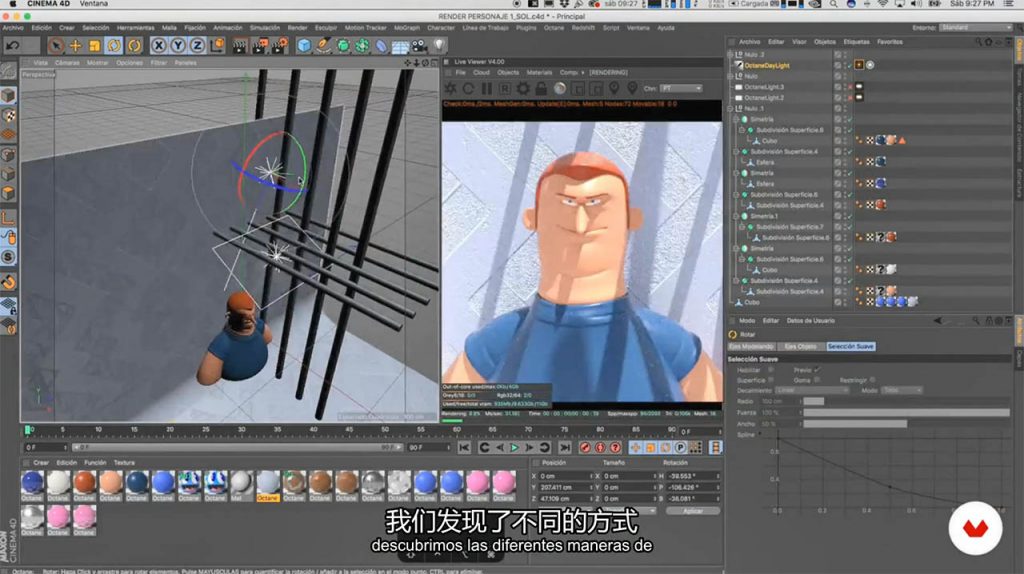Toggle X axis lock

[x=159, y=45]
